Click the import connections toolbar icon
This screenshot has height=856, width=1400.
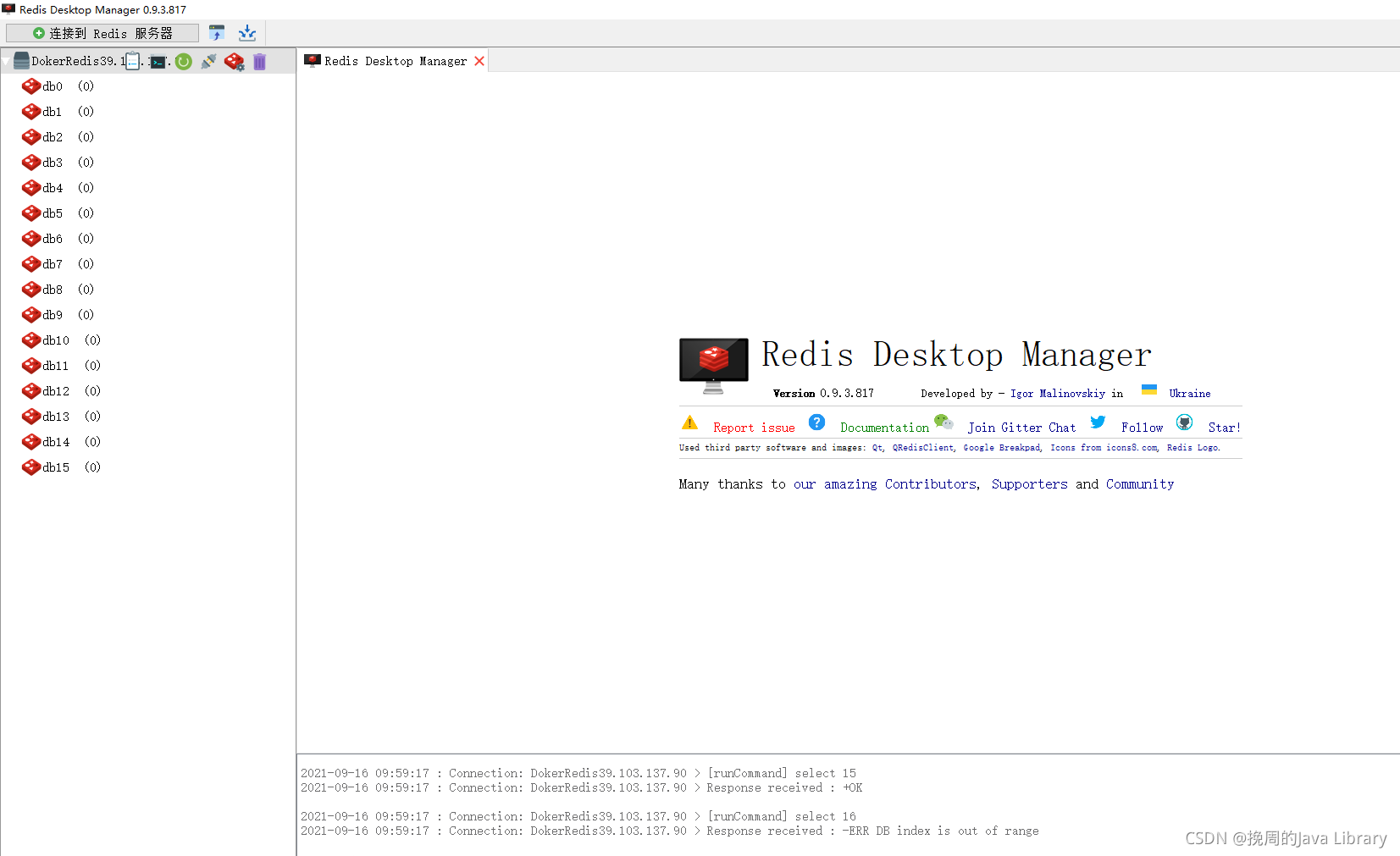click(217, 33)
